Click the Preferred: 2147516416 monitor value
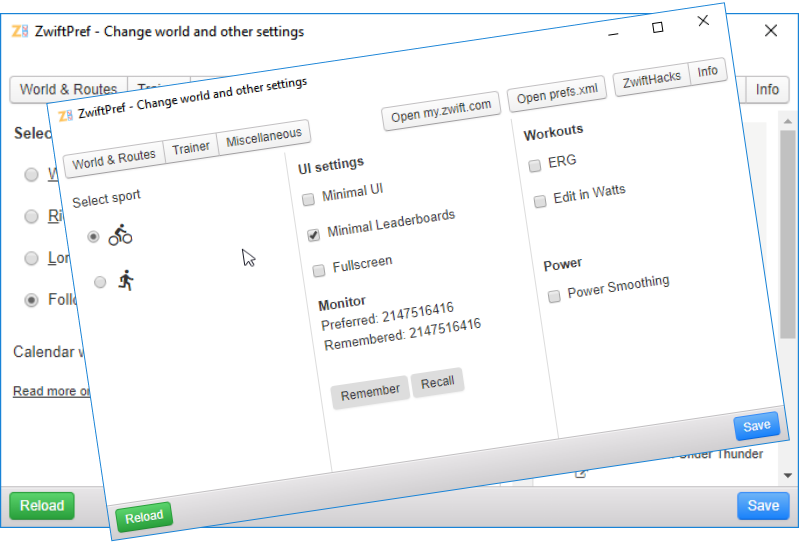Screen dimensions: 800x544 coord(387,316)
